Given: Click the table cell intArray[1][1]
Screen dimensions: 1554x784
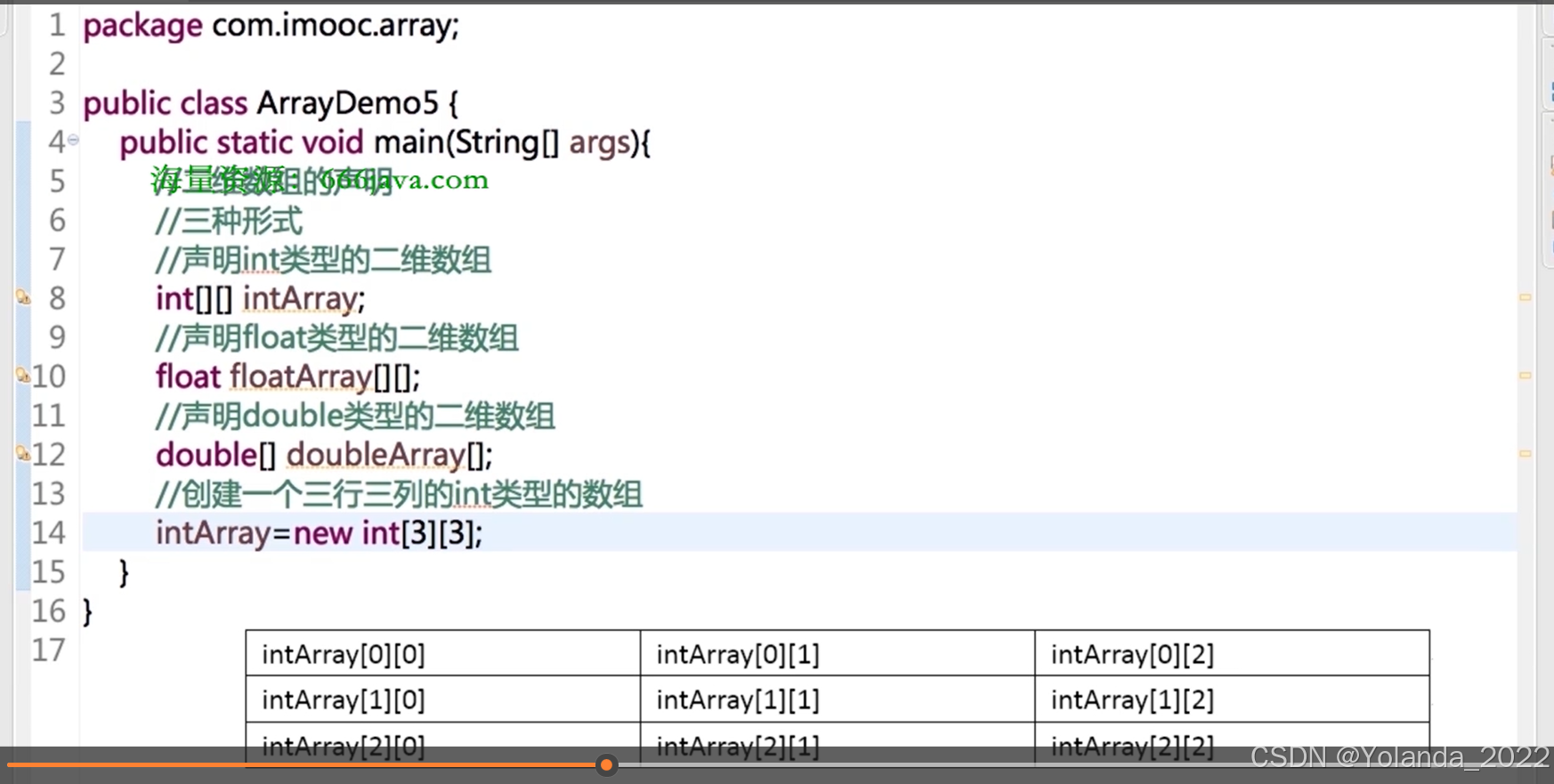Looking at the screenshot, I should click(838, 699).
